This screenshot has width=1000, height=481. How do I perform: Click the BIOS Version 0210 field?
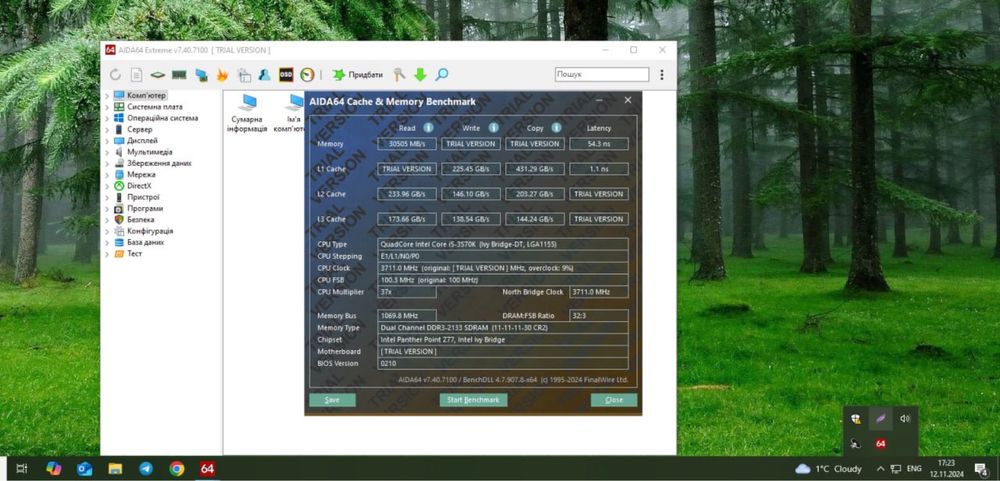(503, 364)
